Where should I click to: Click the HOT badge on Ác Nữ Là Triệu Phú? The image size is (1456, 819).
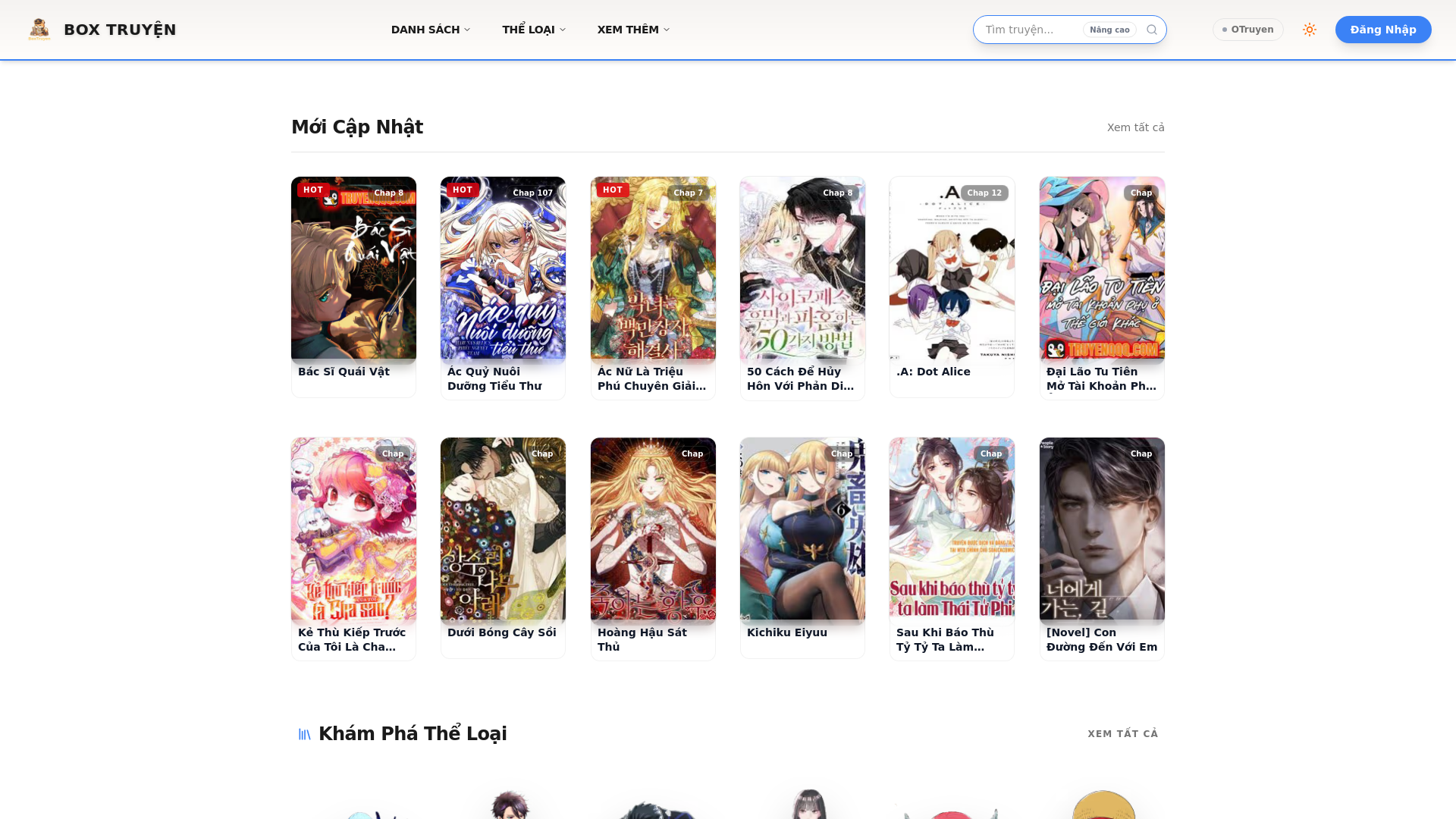pos(613,190)
